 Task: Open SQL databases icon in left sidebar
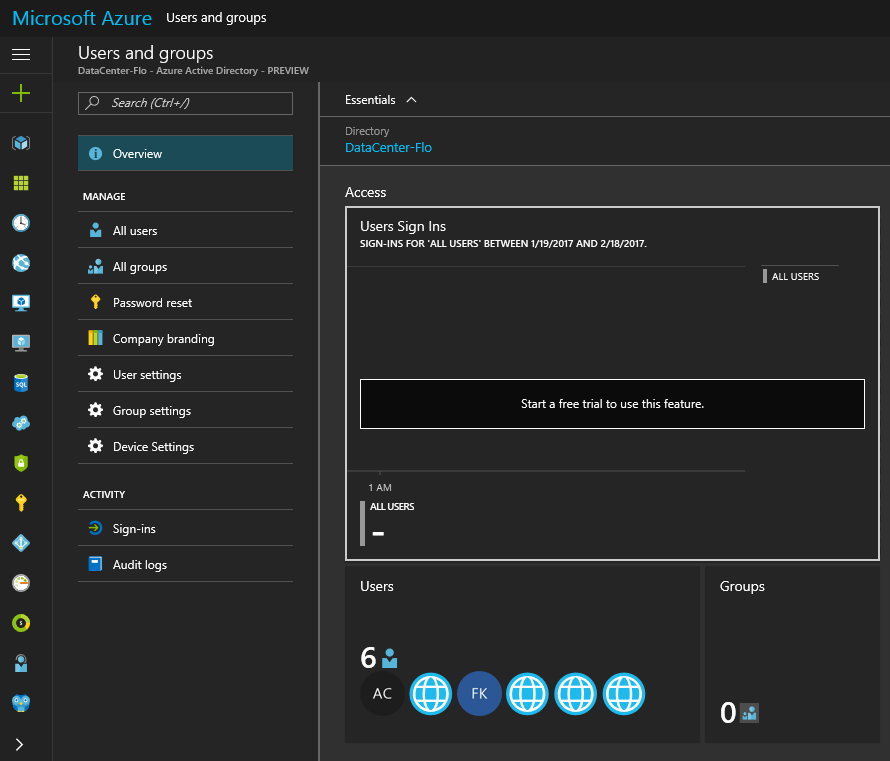point(21,383)
